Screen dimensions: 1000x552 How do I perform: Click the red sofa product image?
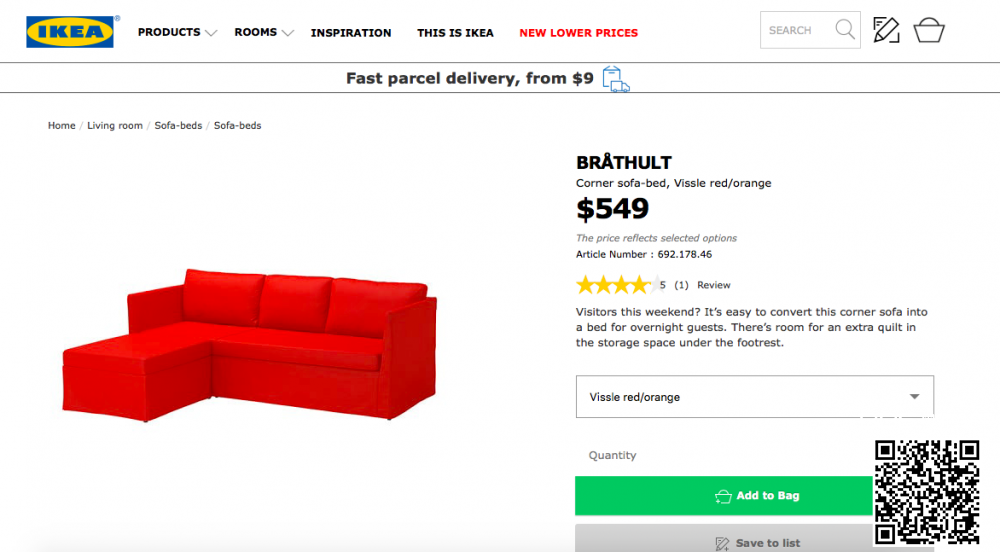pos(250,345)
